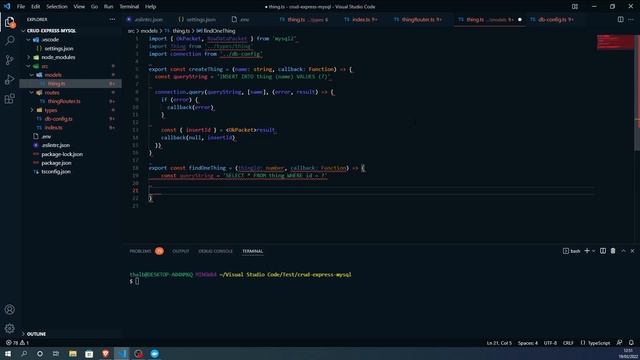Click the feedback icon in the status bar

coord(619,343)
